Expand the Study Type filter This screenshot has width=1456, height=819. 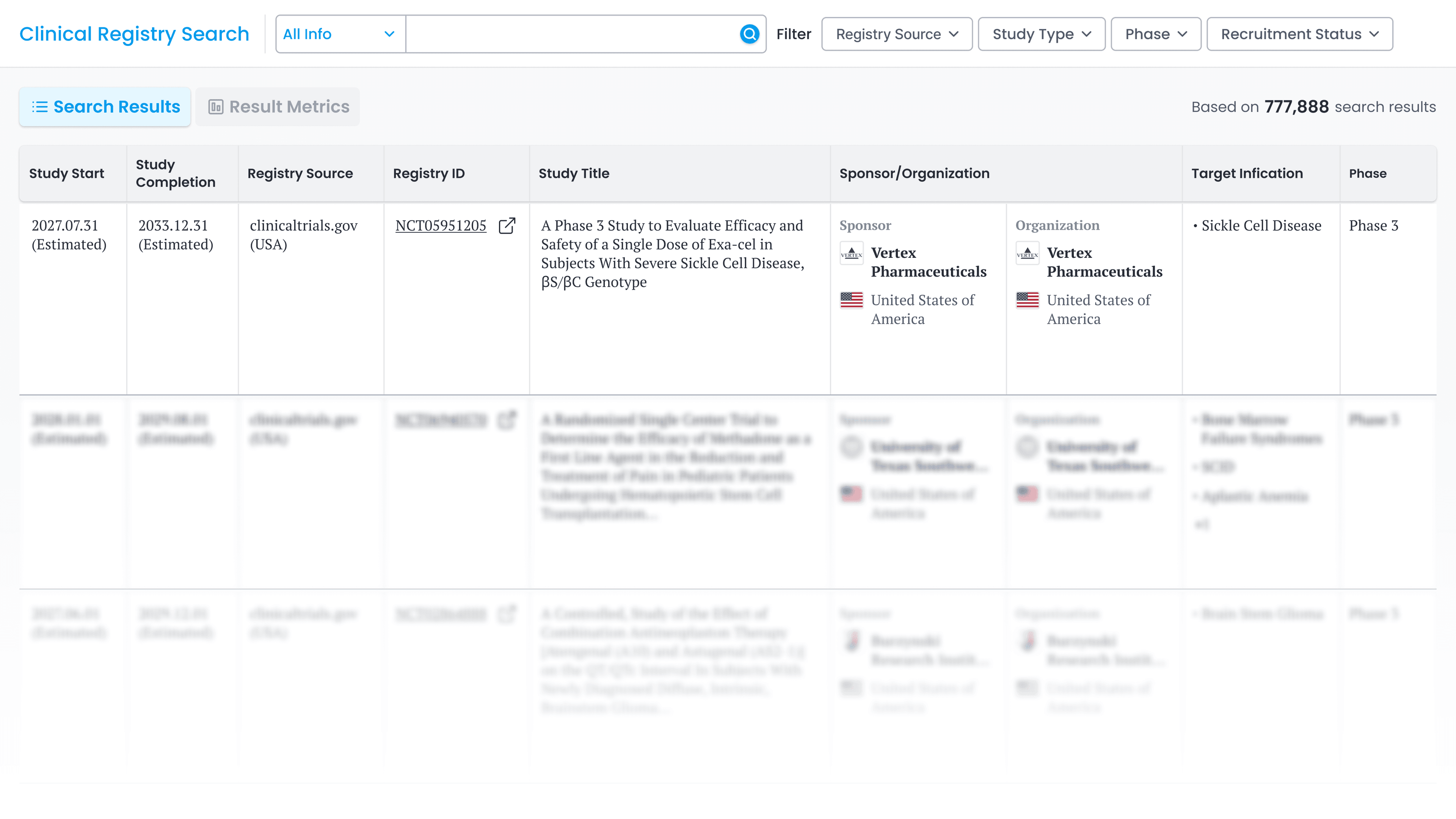(1041, 34)
